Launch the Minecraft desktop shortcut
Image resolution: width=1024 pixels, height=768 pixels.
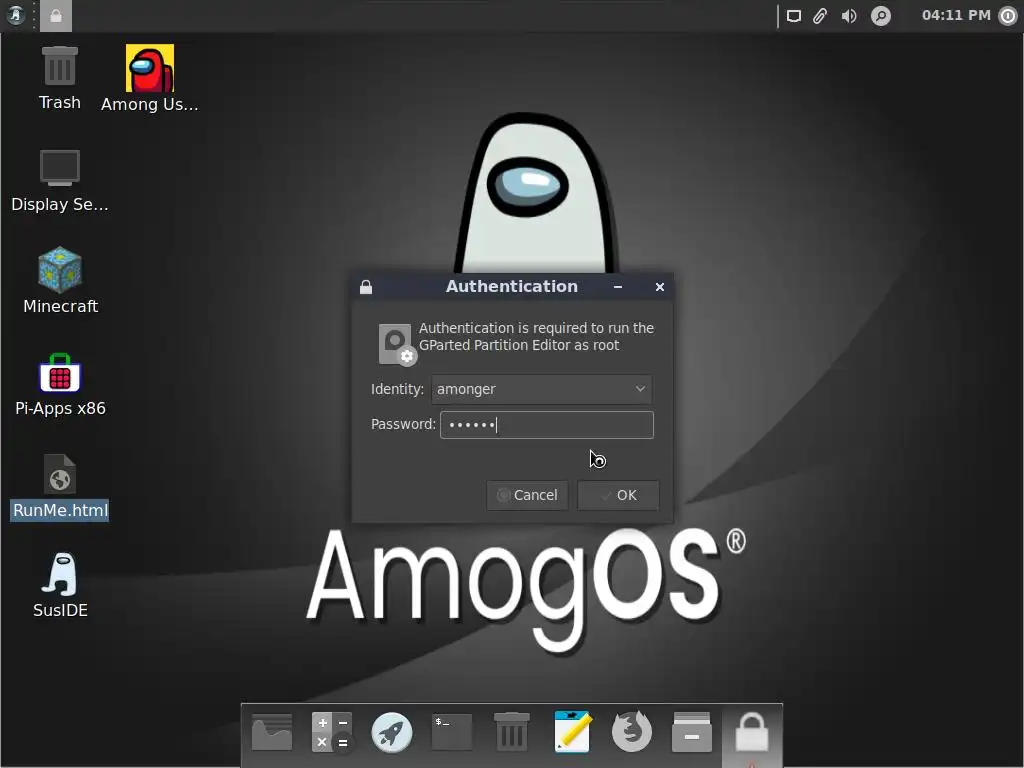pyautogui.click(x=60, y=281)
